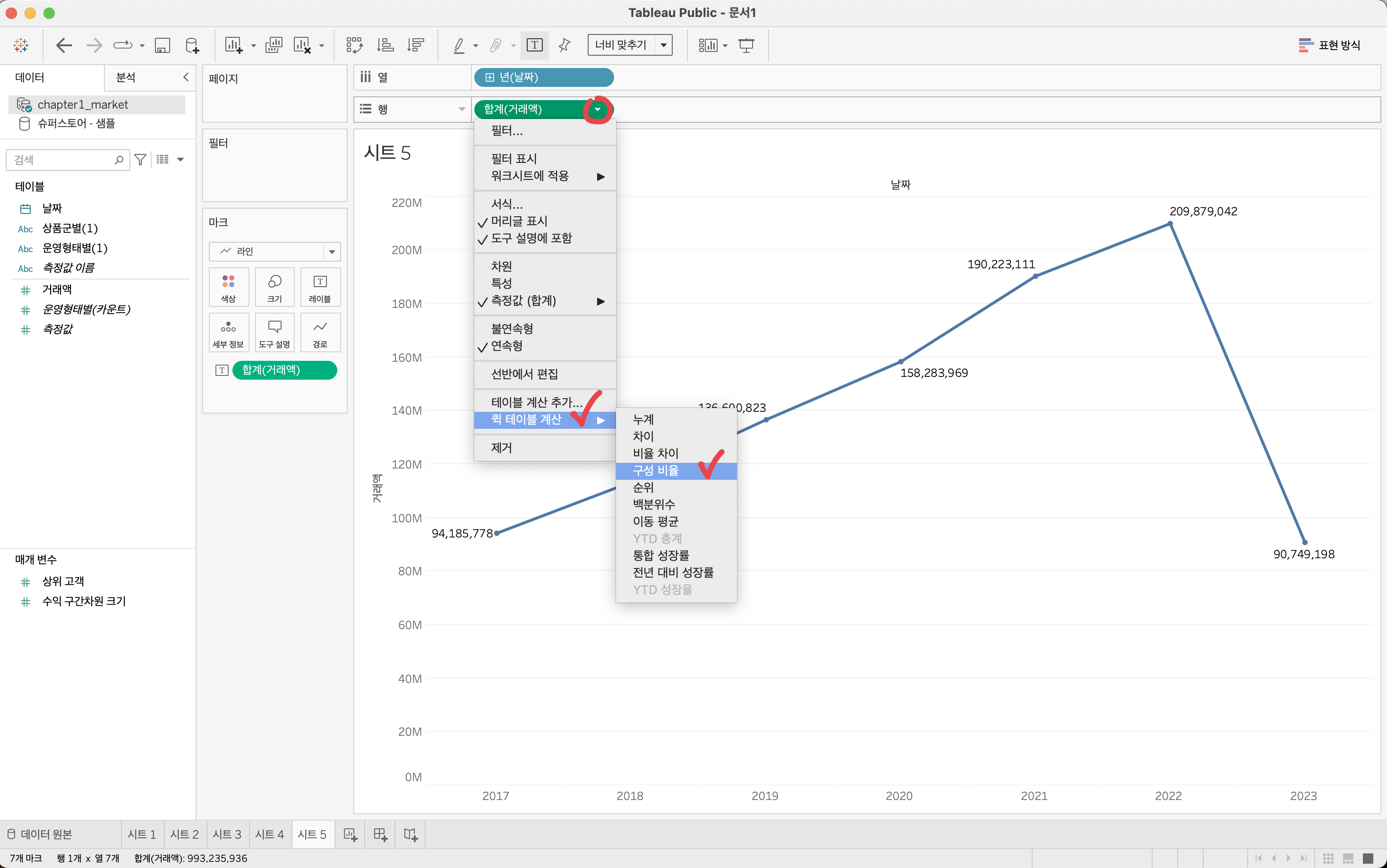
Task: Toggle the Show mark labels T icon
Action: click(x=534, y=45)
